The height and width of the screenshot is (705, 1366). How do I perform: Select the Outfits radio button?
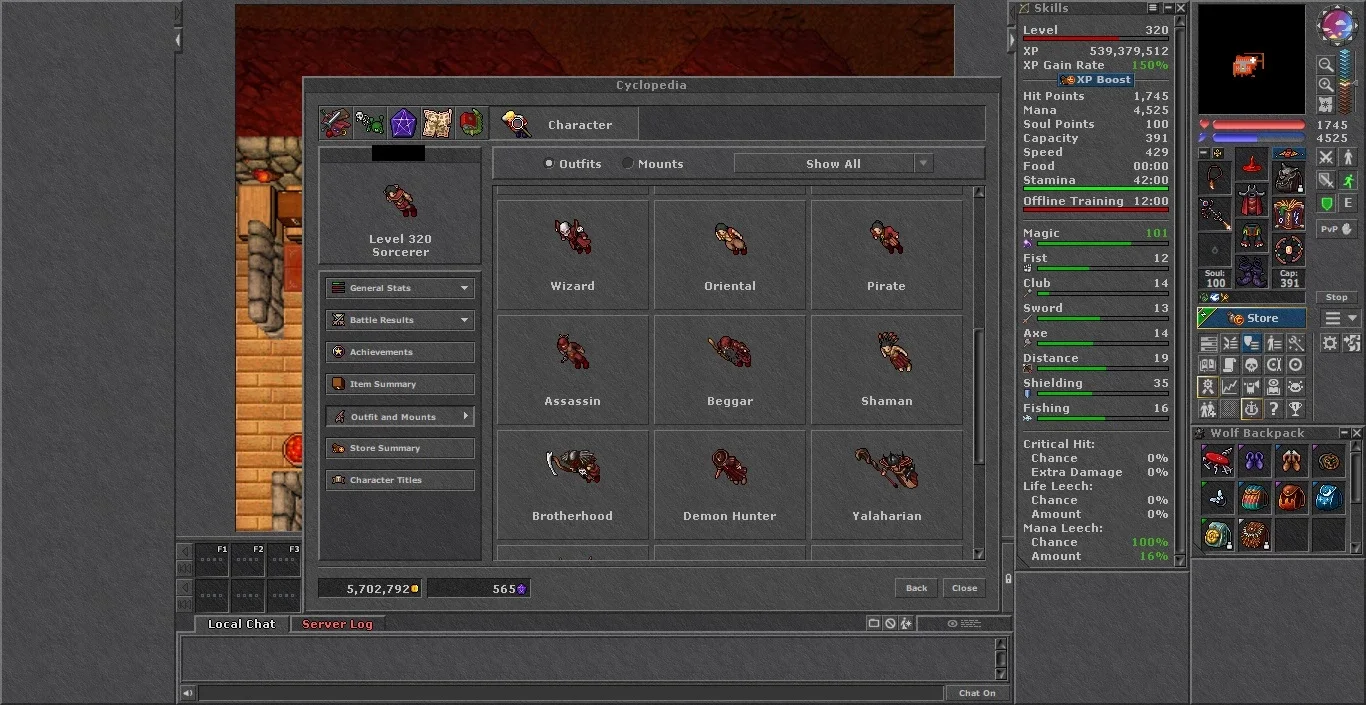pyautogui.click(x=548, y=163)
